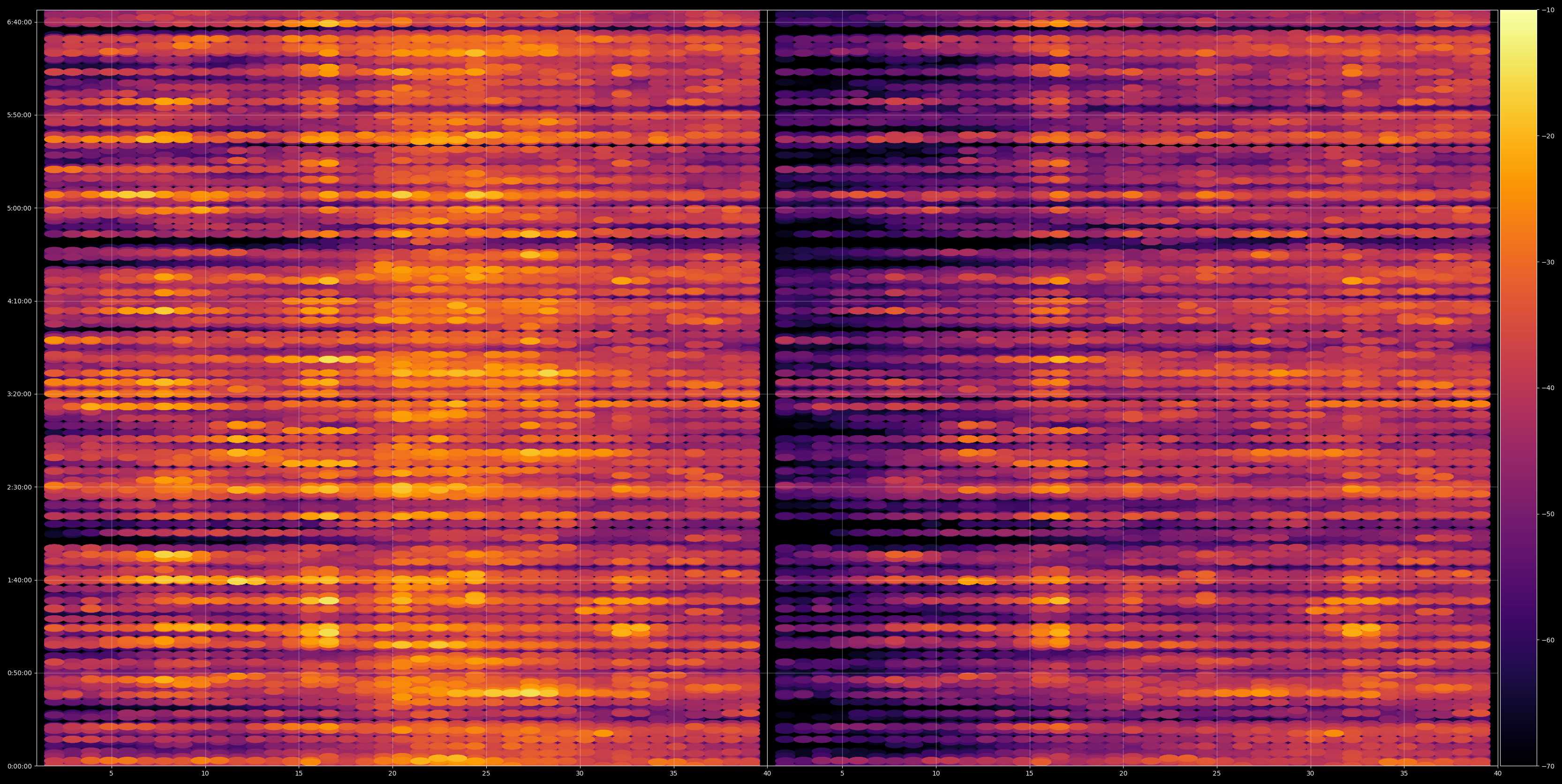This screenshot has height=784, width=1562.
Task: Click x-axis label 15 under left heatmap
Action: (x=299, y=774)
